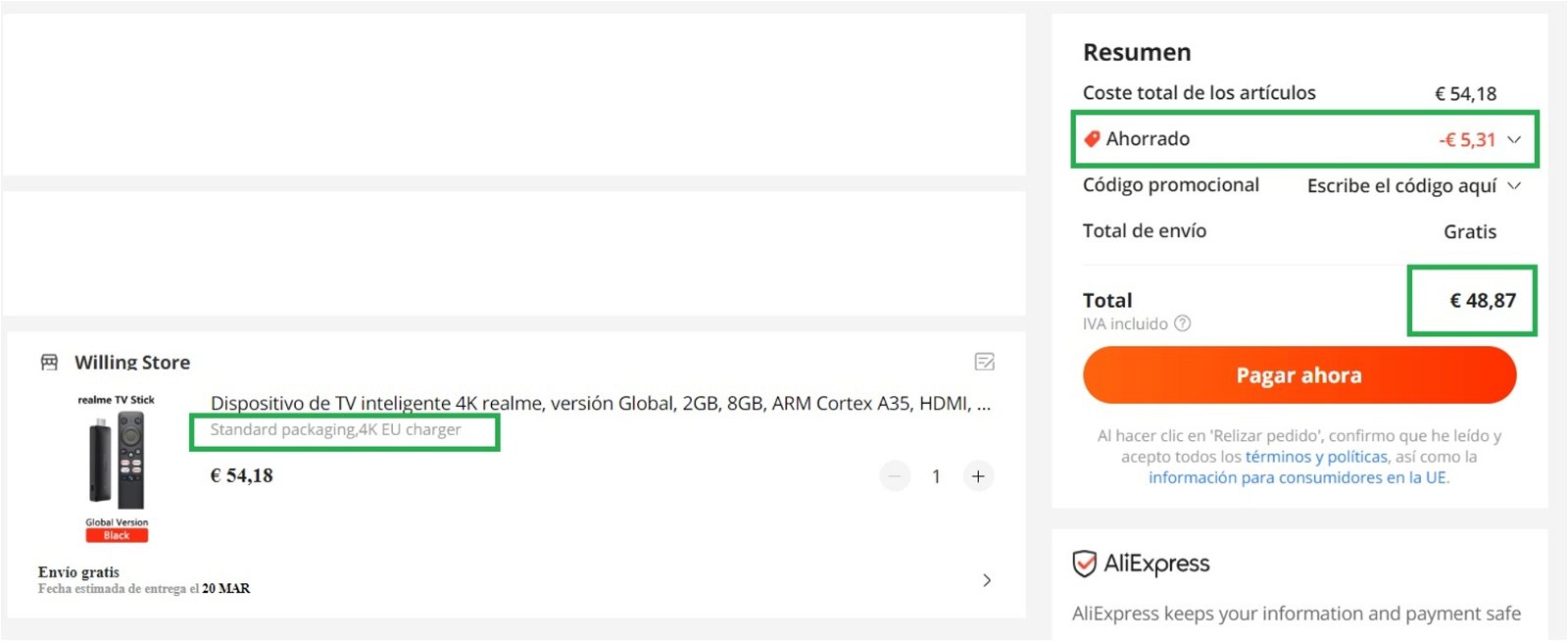This screenshot has width=1568, height=641.
Task: Click the quantity value 1 field
Action: coord(936,476)
